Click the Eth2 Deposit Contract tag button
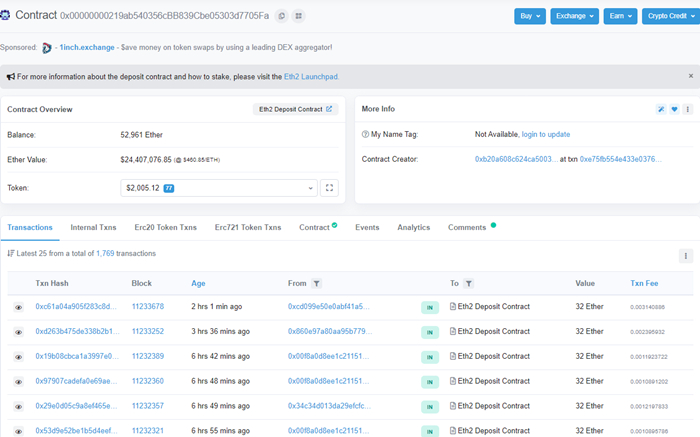700x437 pixels. [295, 109]
